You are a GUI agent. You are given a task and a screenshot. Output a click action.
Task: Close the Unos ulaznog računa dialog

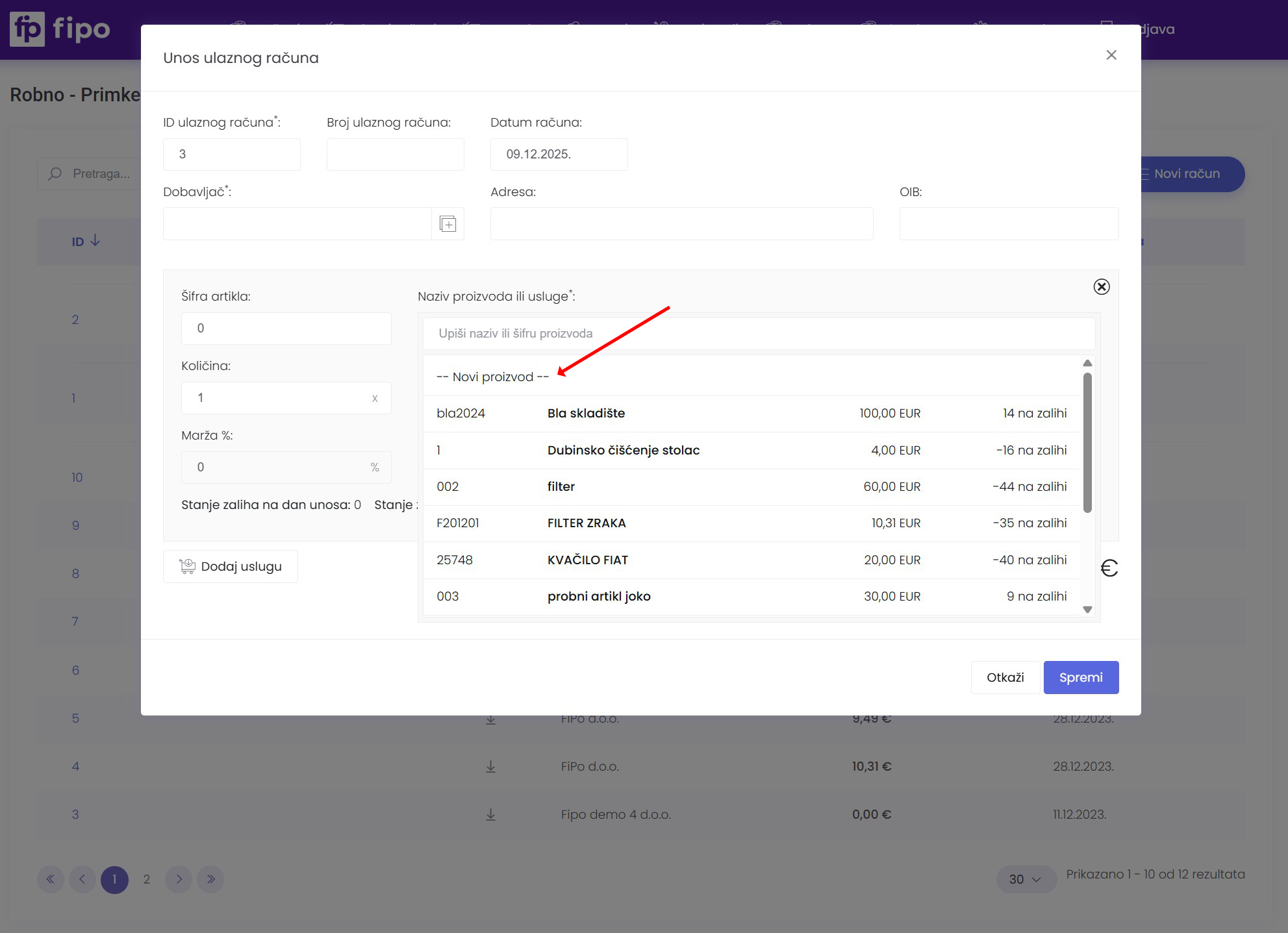1111,55
